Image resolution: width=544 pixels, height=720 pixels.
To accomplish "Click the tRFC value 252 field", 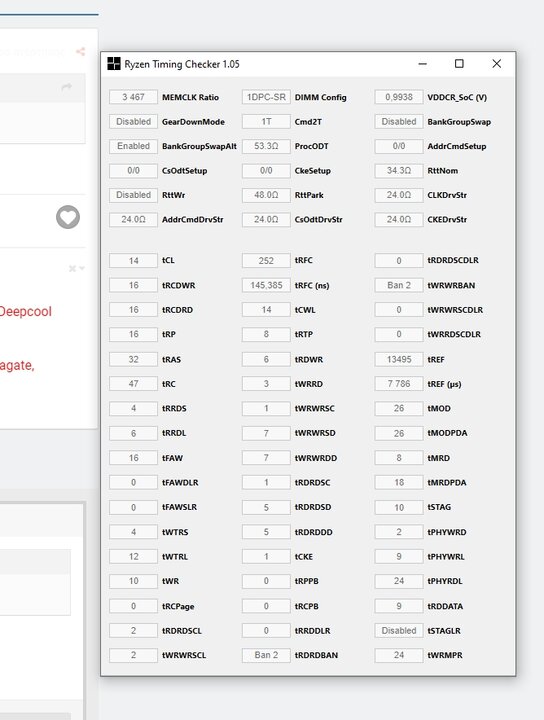I will click(266, 260).
